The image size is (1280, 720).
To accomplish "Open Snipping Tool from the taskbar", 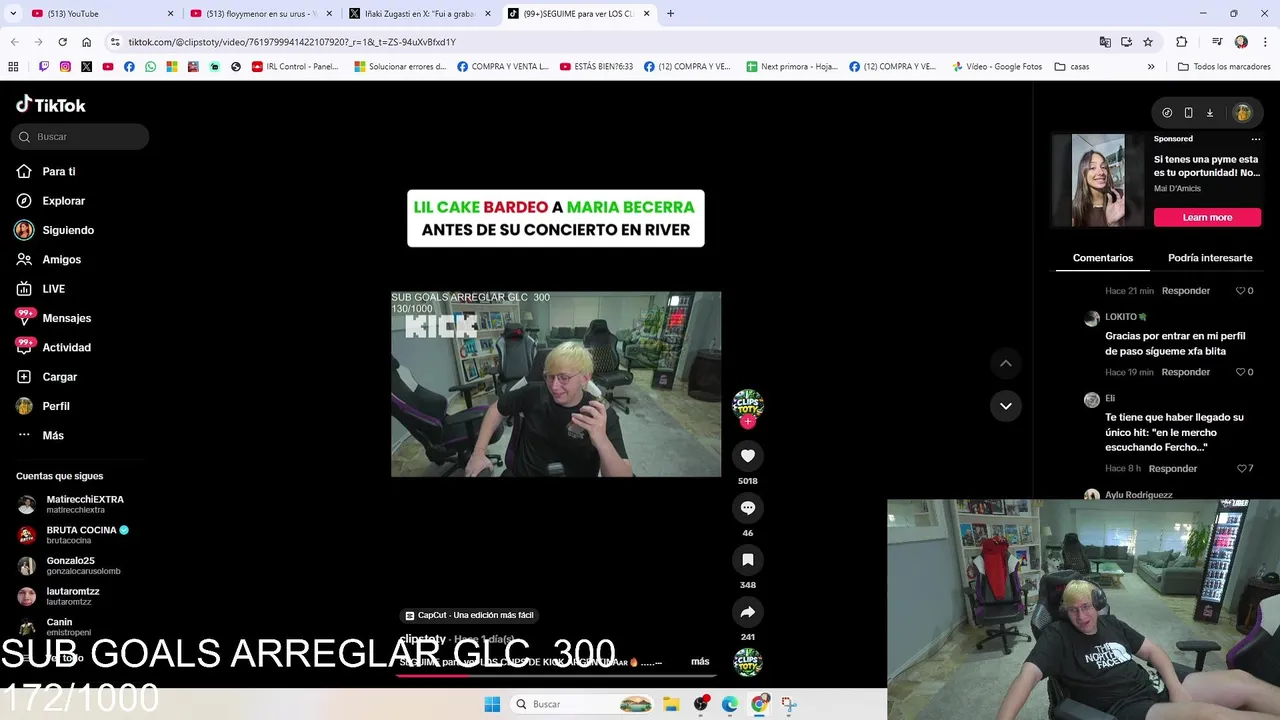I will pyautogui.click(x=789, y=704).
